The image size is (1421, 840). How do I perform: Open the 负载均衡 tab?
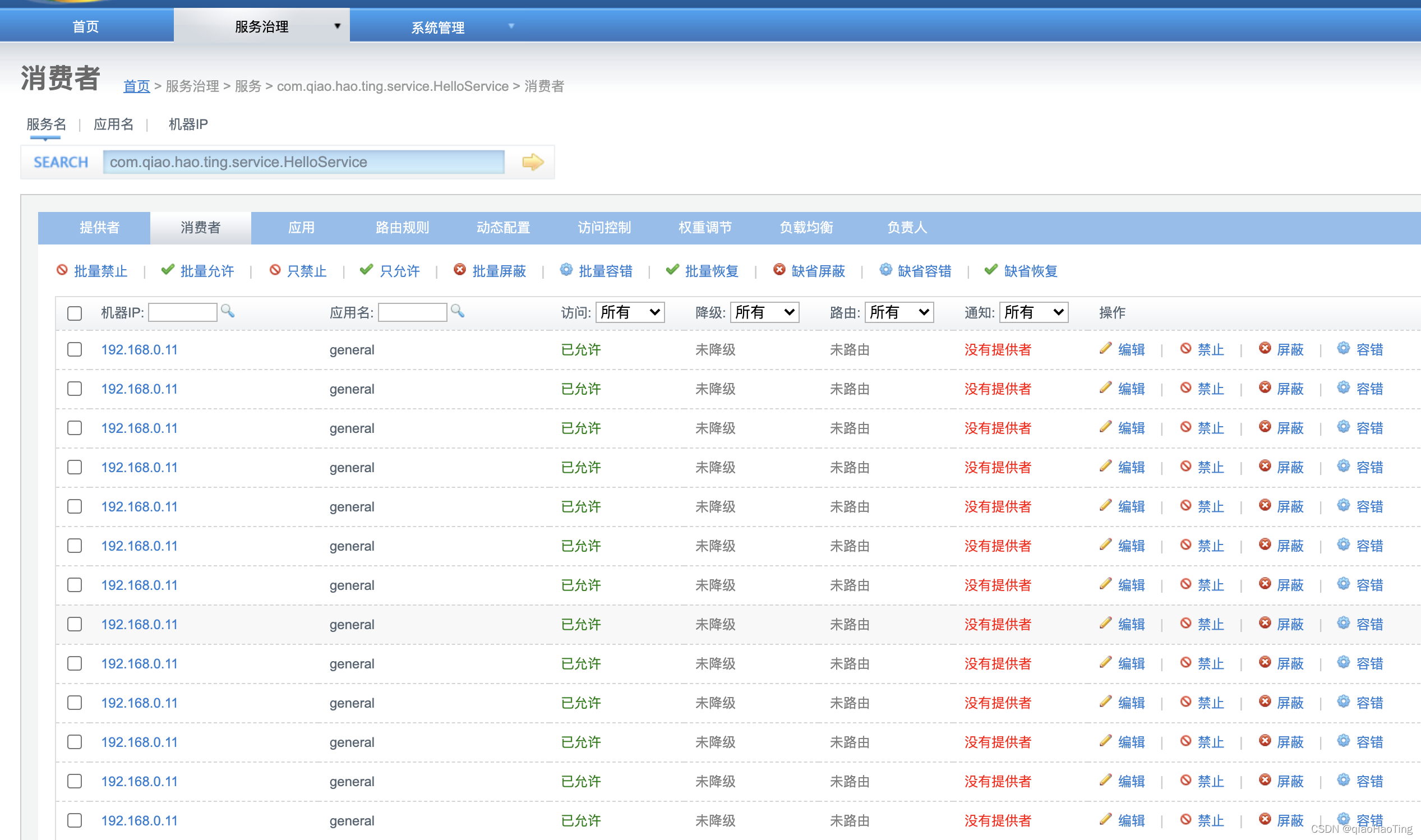pyautogui.click(x=806, y=228)
